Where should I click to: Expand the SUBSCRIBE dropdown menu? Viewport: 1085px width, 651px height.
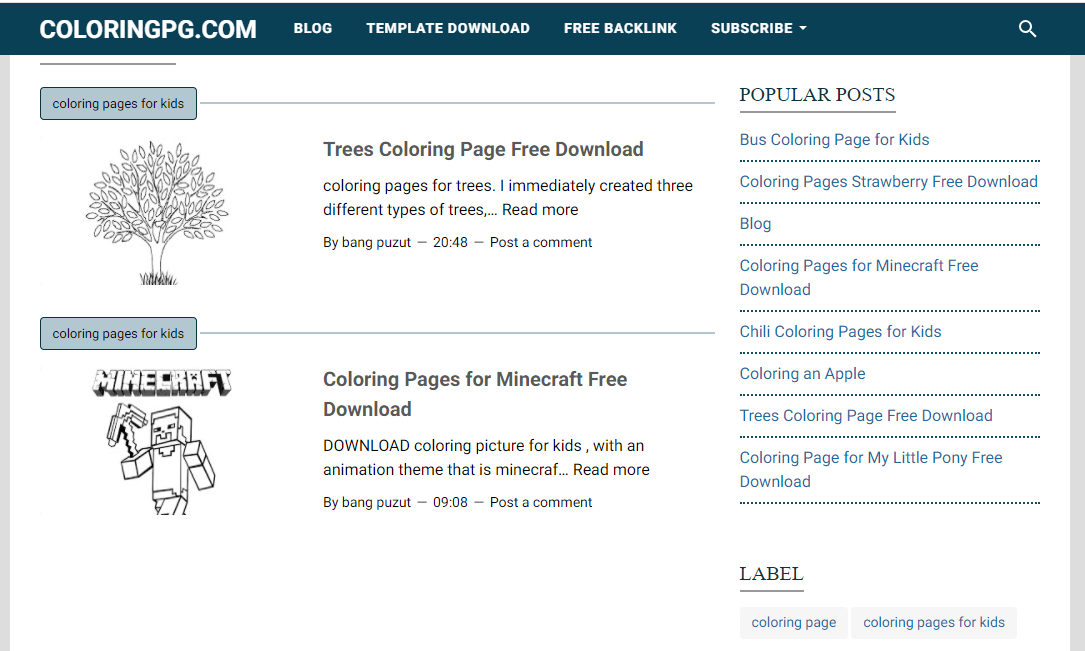tap(758, 28)
